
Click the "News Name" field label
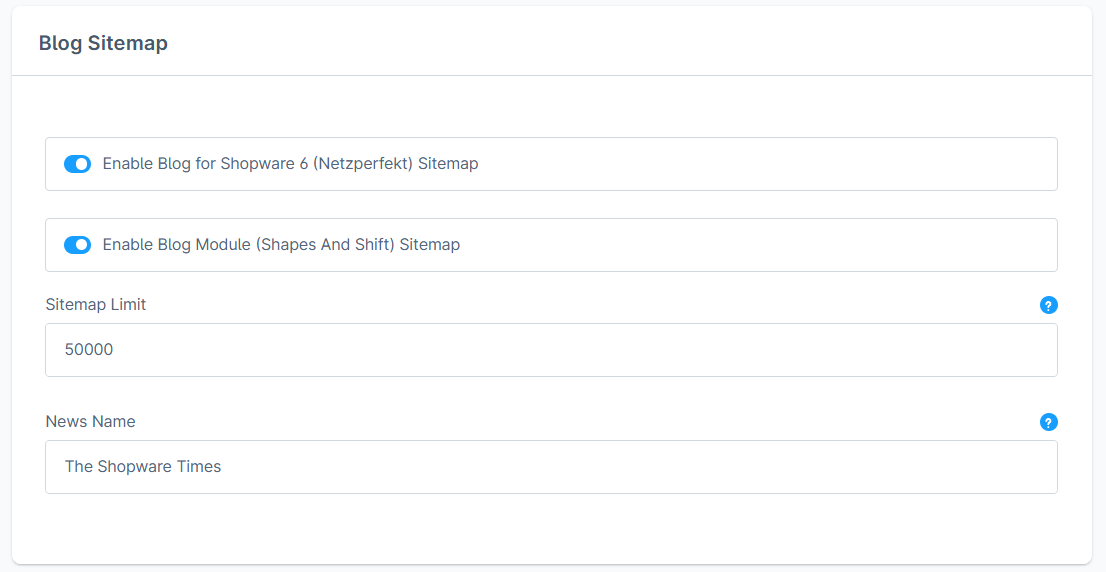point(90,422)
